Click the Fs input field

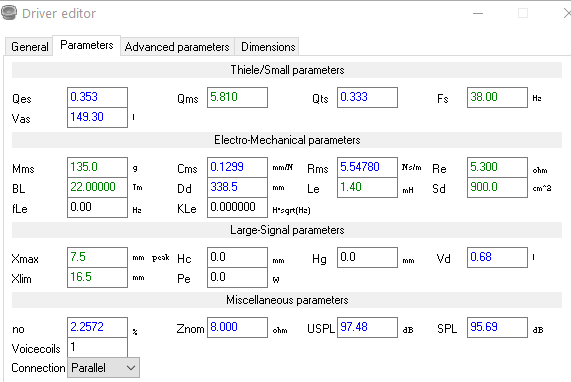497,97
